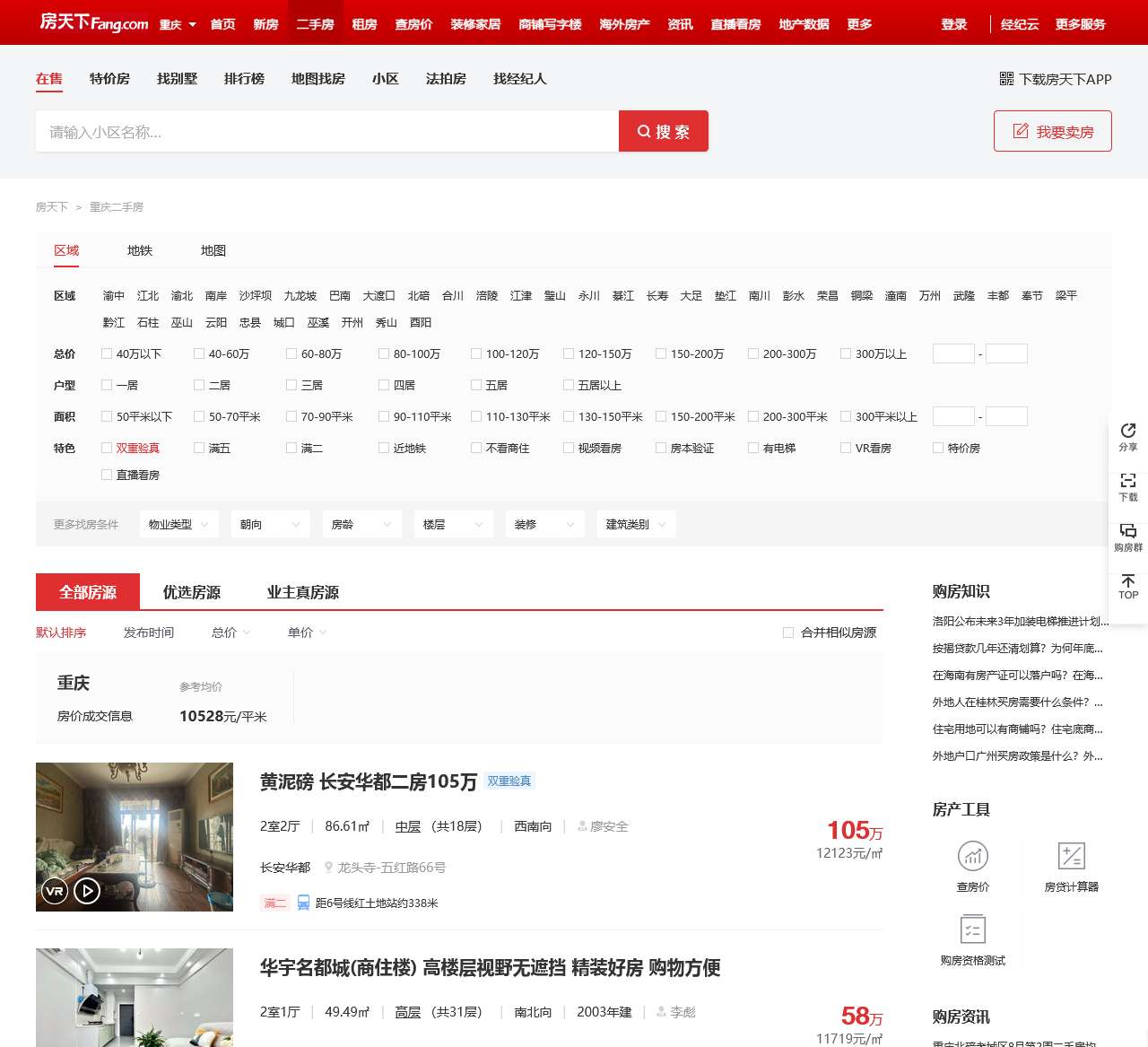Click the VR icon on the listing photo
This screenshot has height=1047, width=1148.
[x=53, y=891]
